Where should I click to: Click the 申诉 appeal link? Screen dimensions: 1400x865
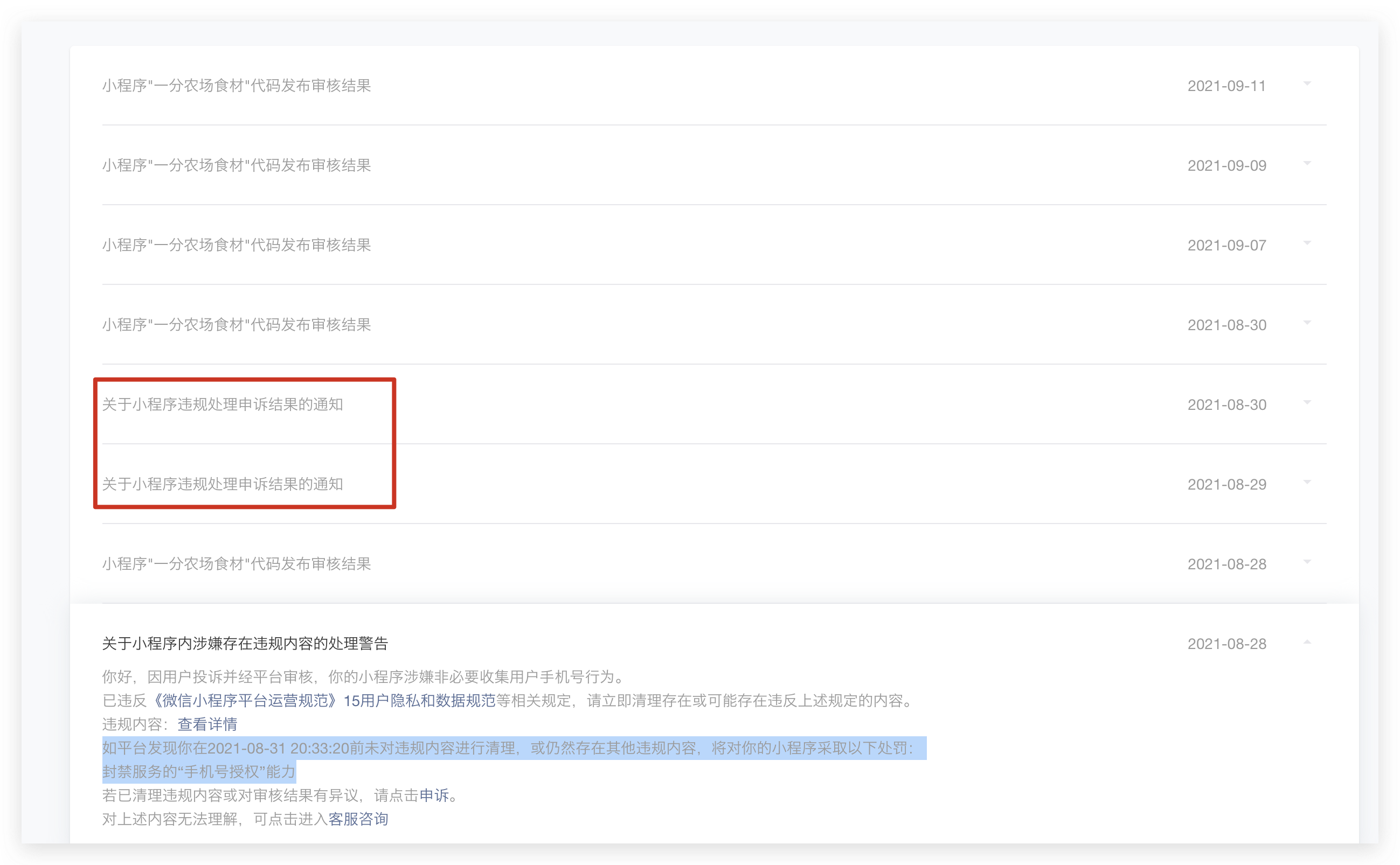point(434,795)
